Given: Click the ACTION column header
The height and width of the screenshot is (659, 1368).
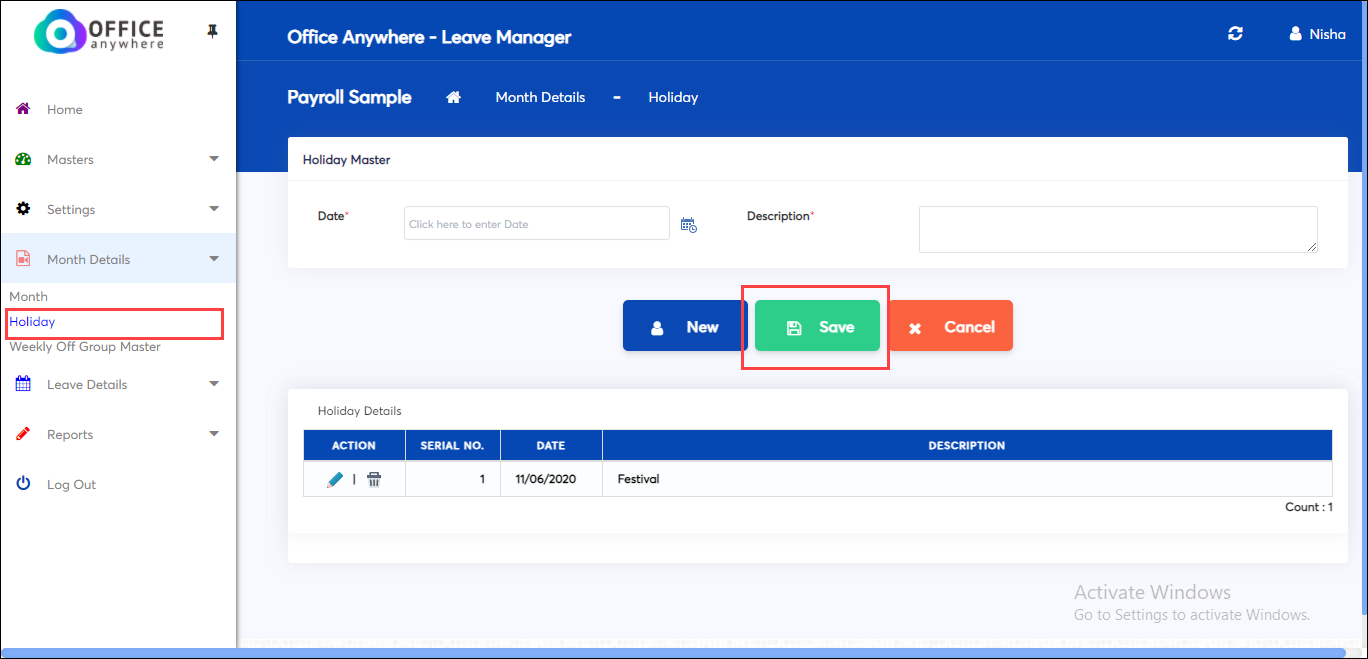Looking at the screenshot, I should pyautogui.click(x=354, y=445).
